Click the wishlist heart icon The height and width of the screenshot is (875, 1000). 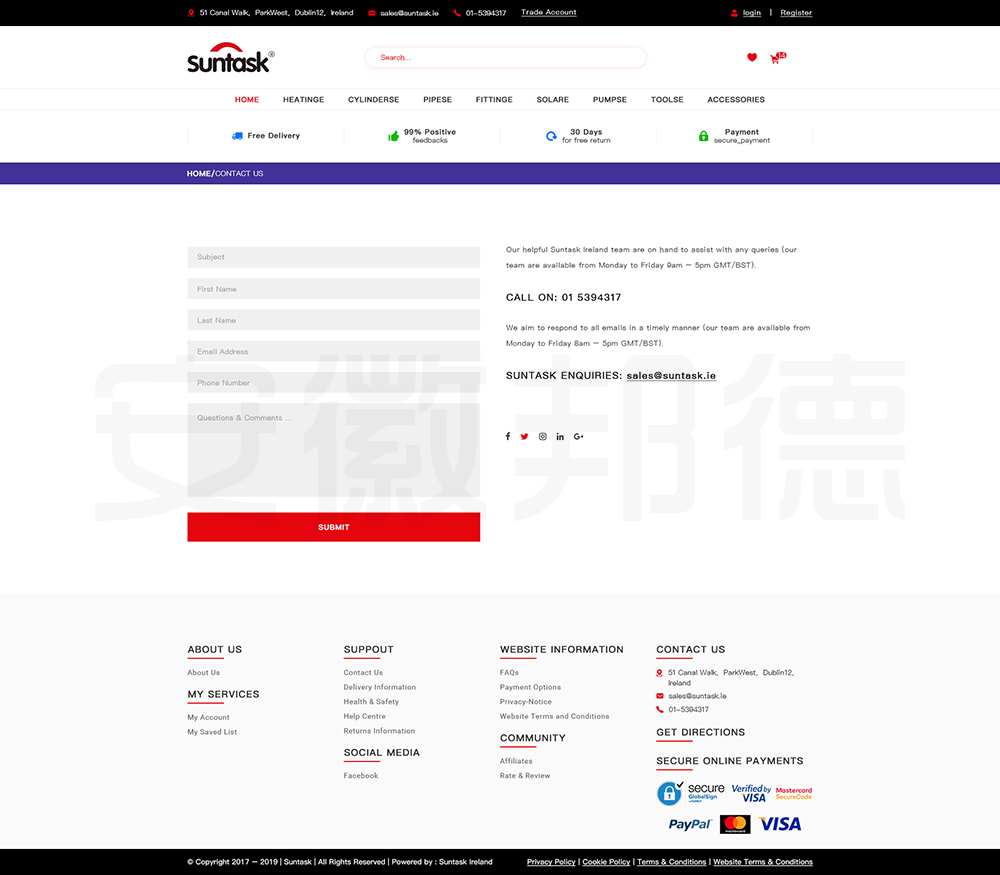point(752,58)
